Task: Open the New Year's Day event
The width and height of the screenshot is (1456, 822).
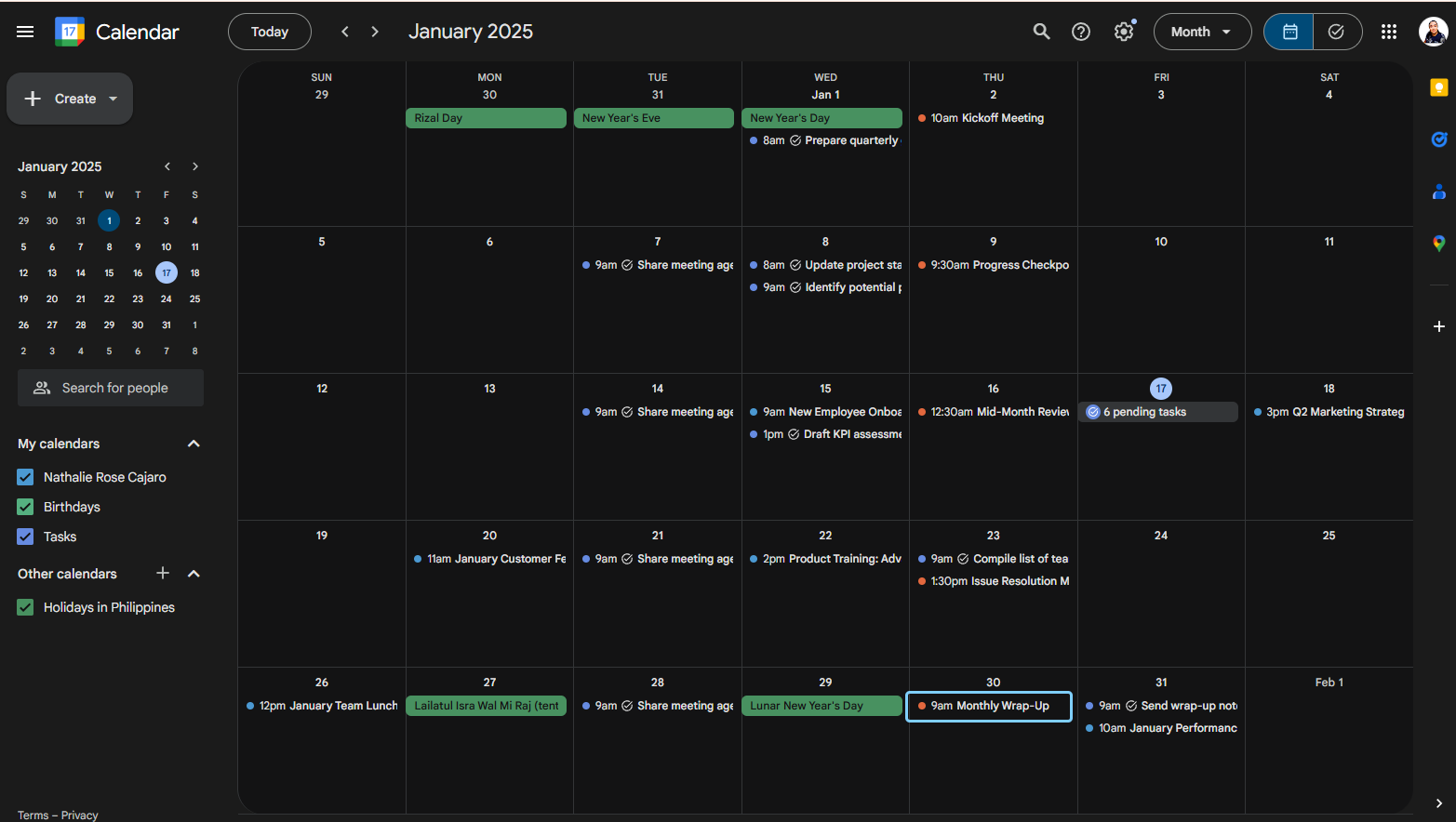Action: click(822, 118)
